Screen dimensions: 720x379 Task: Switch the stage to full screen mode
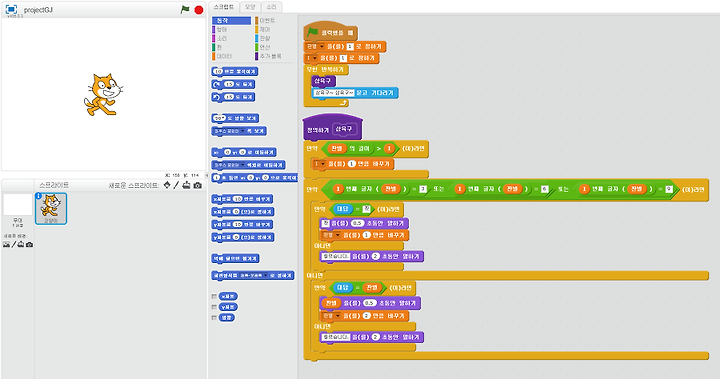11,9
